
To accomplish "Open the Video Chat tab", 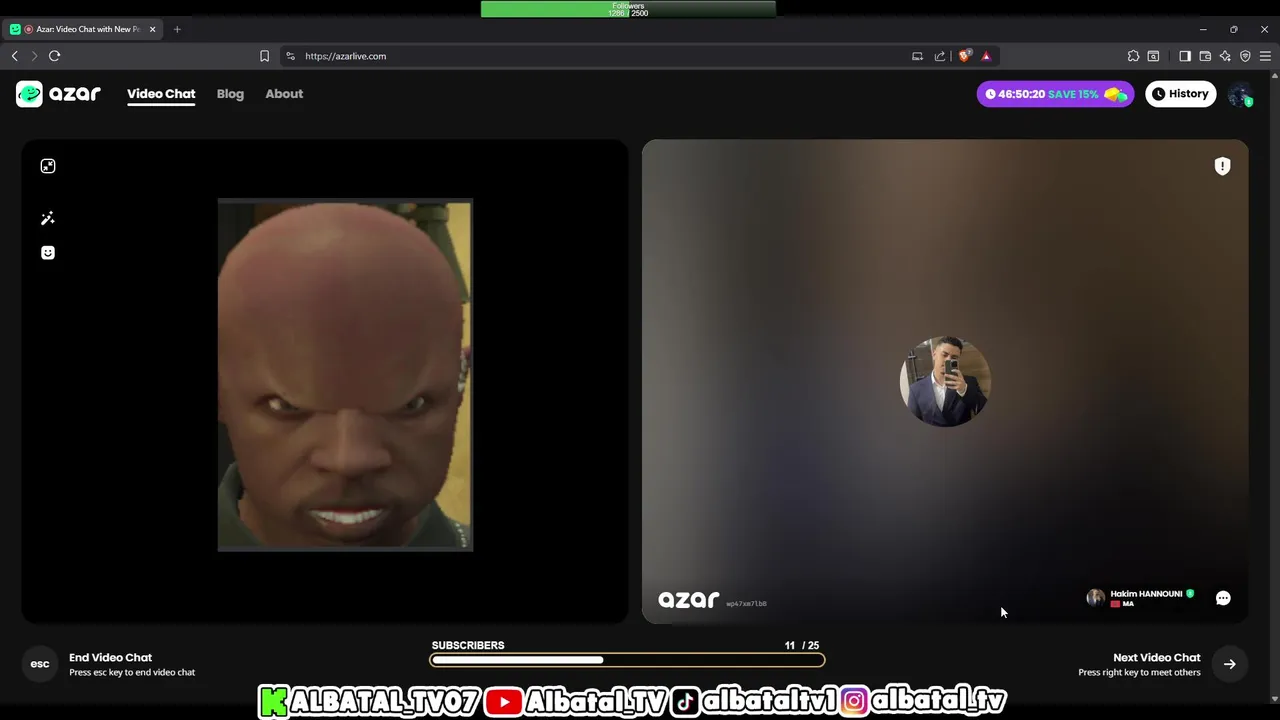I will click(x=161, y=94).
